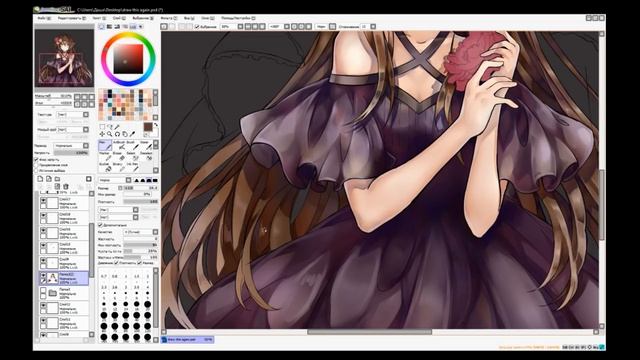Toggle the Preserve Opacity checkbox
This screenshot has height=360, width=640.
point(36,160)
